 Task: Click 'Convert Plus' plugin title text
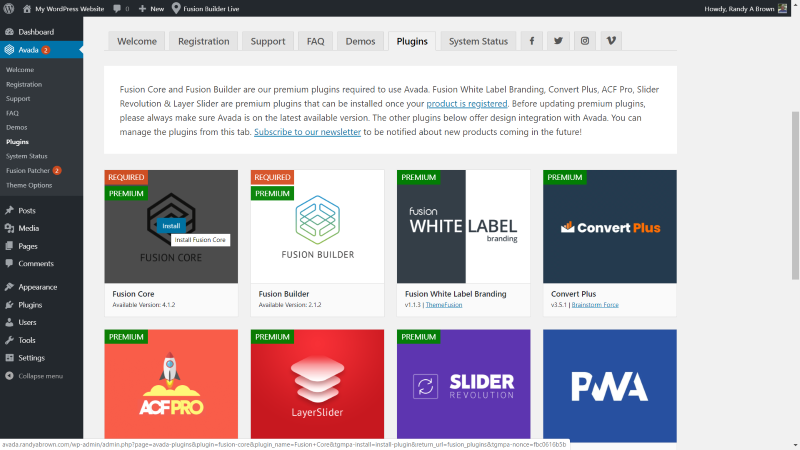(x=573, y=294)
